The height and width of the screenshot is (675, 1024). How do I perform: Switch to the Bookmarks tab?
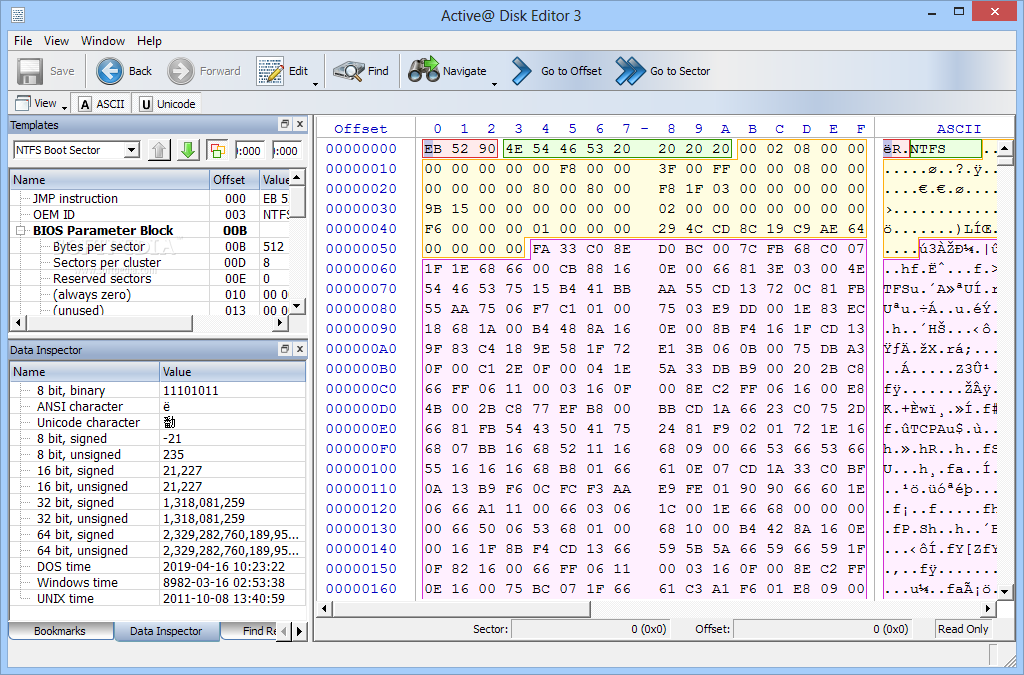tap(59, 631)
